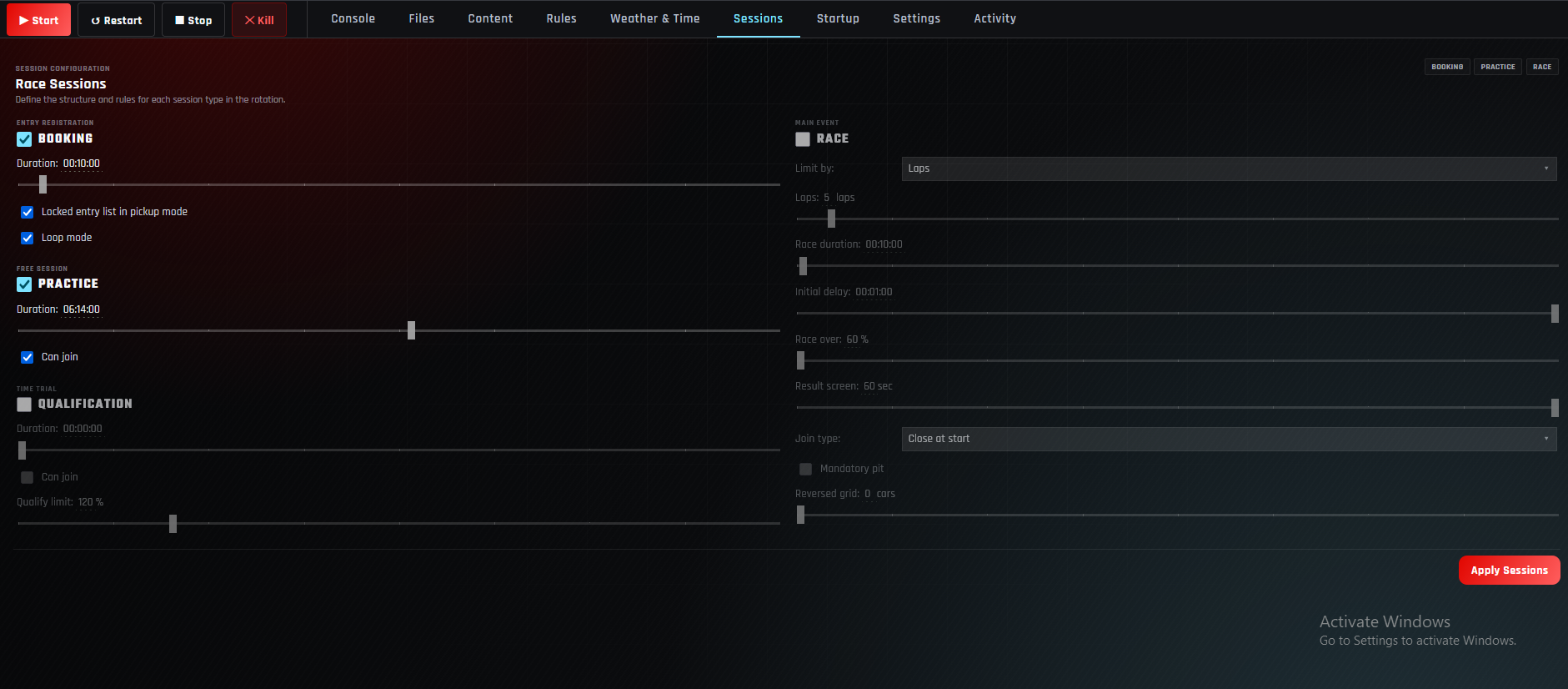
Task: Click the Practice duration slider handle
Action: pyautogui.click(x=411, y=330)
